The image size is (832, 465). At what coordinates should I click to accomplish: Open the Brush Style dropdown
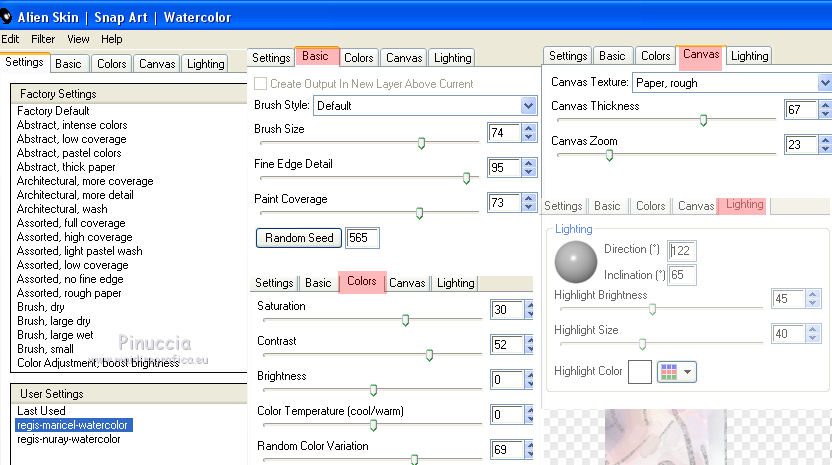coord(528,106)
